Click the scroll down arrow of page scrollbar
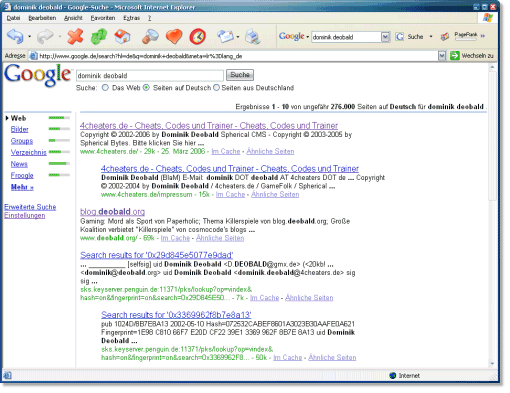Image resolution: width=510 pixels, height=393 pixels. pyautogui.click(x=492, y=364)
